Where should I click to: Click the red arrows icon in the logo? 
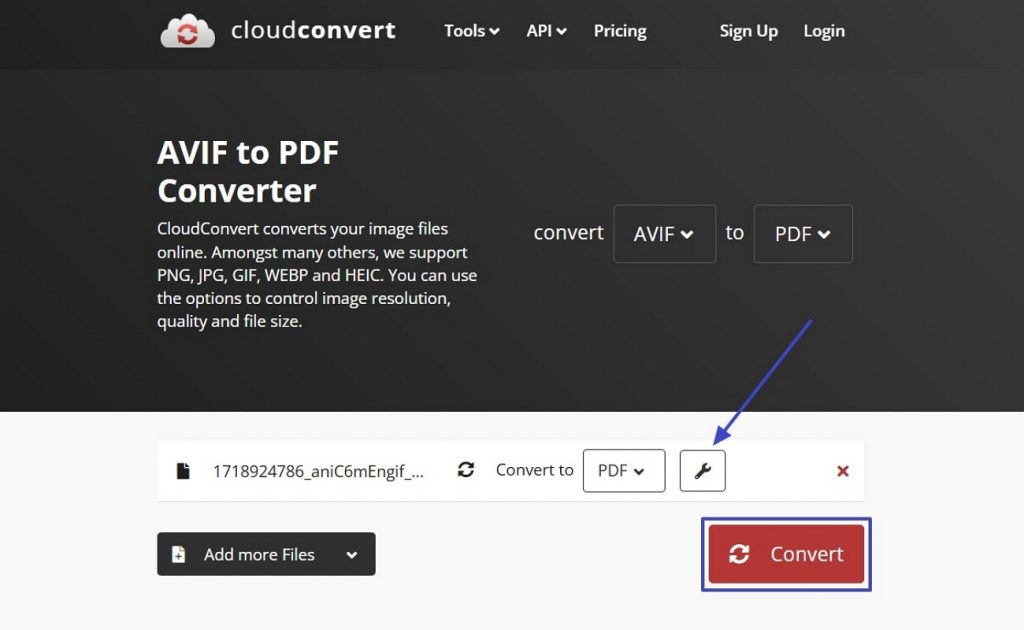tap(187, 31)
